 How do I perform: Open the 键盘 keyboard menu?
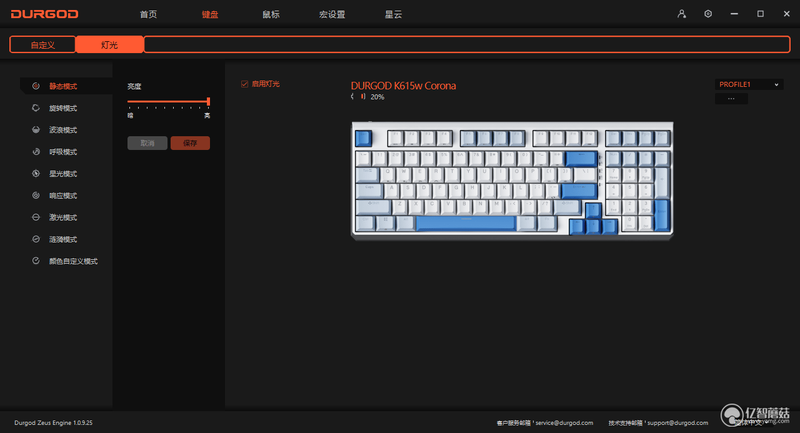(x=210, y=14)
